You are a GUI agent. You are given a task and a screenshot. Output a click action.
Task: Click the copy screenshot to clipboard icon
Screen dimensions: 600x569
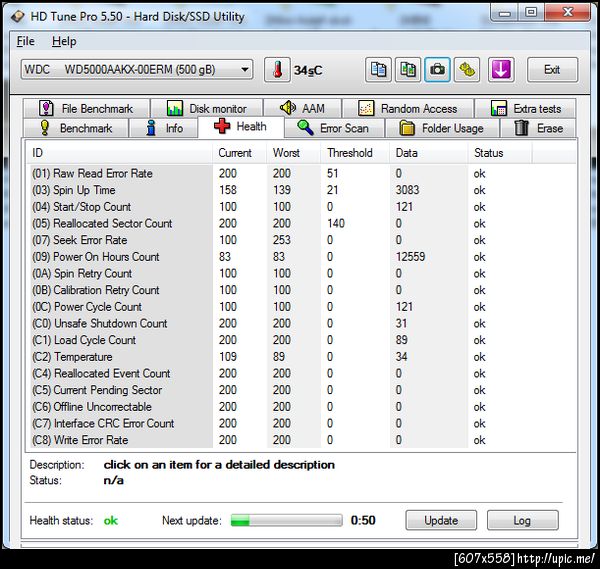pos(408,70)
